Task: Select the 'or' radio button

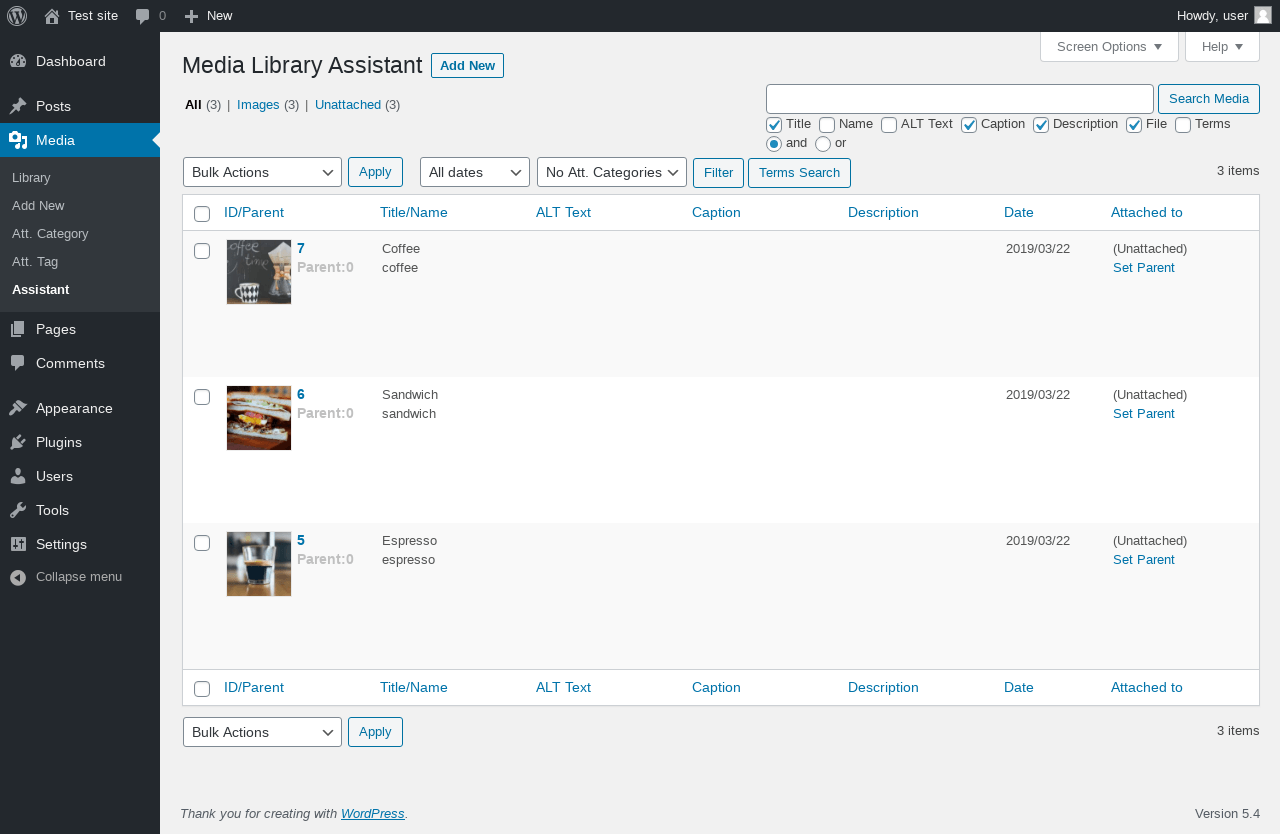Action: (823, 144)
